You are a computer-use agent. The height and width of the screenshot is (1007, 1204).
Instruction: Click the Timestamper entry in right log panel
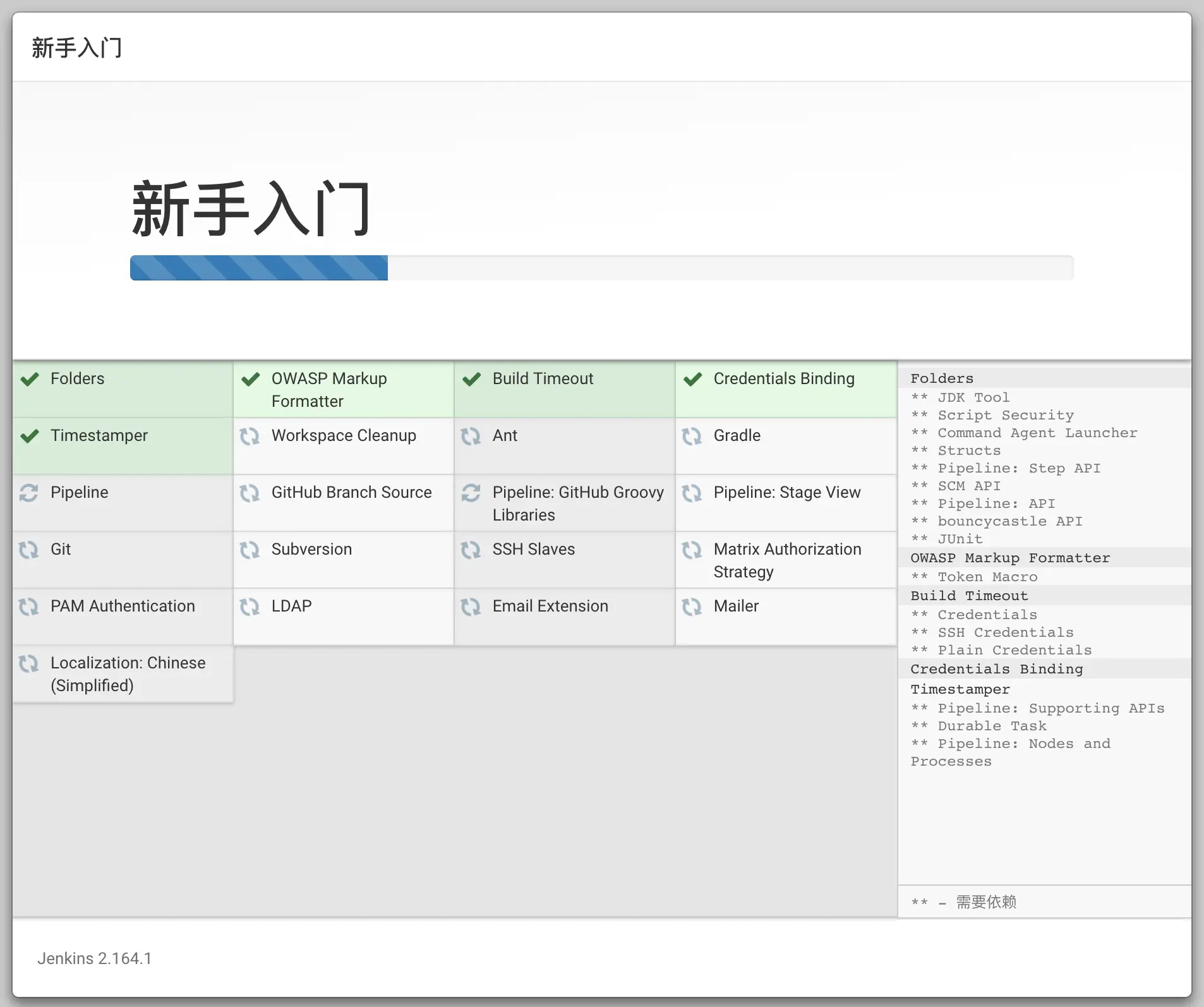pyautogui.click(x=959, y=689)
